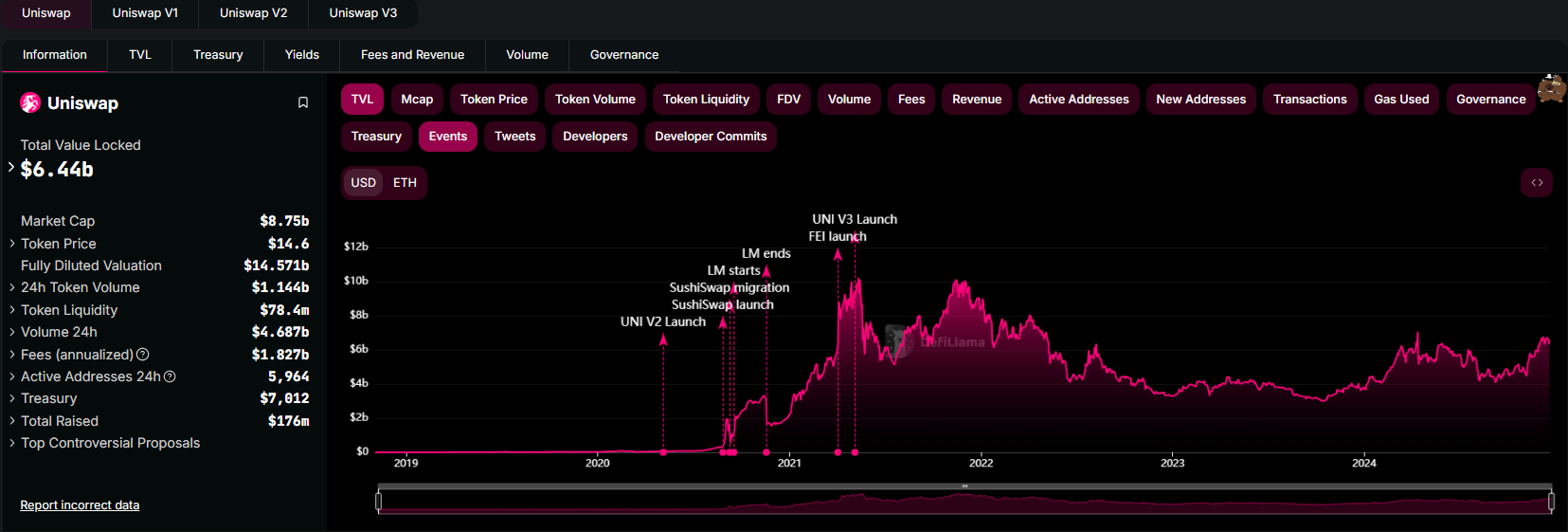The height and width of the screenshot is (532, 1568).
Task: Enable Token Volume on chart
Action: click(x=595, y=99)
